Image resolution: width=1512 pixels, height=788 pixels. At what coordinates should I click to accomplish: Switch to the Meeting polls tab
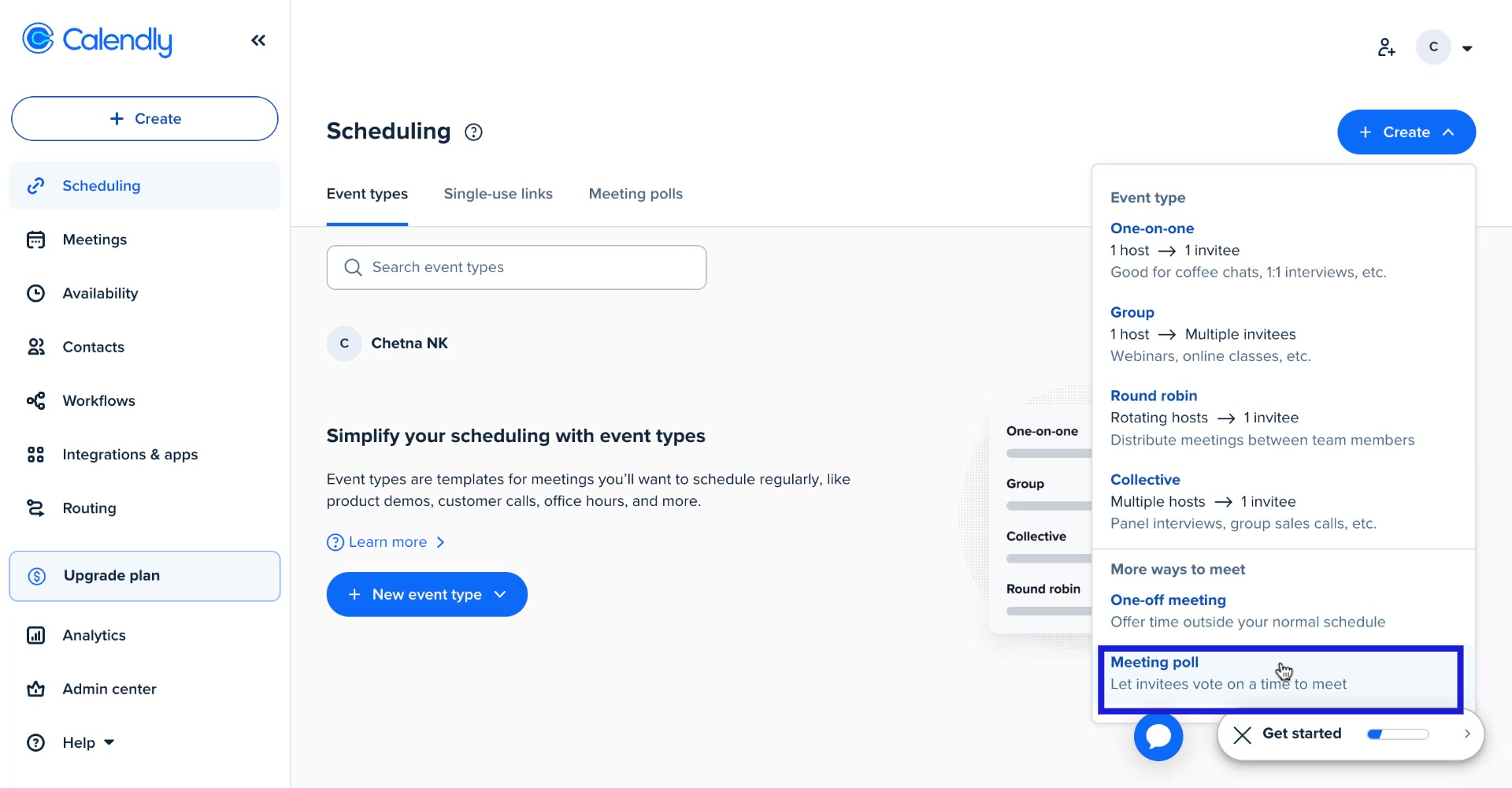point(636,194)
